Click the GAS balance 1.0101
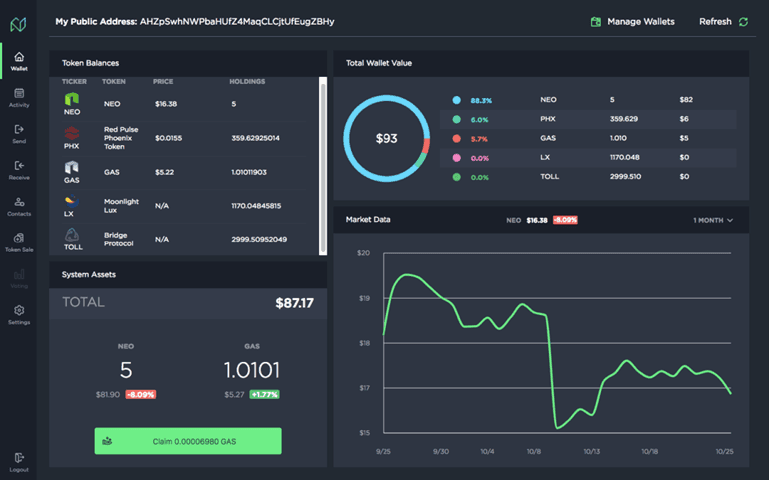The image size is (769, 480). (x=252, y=370)
